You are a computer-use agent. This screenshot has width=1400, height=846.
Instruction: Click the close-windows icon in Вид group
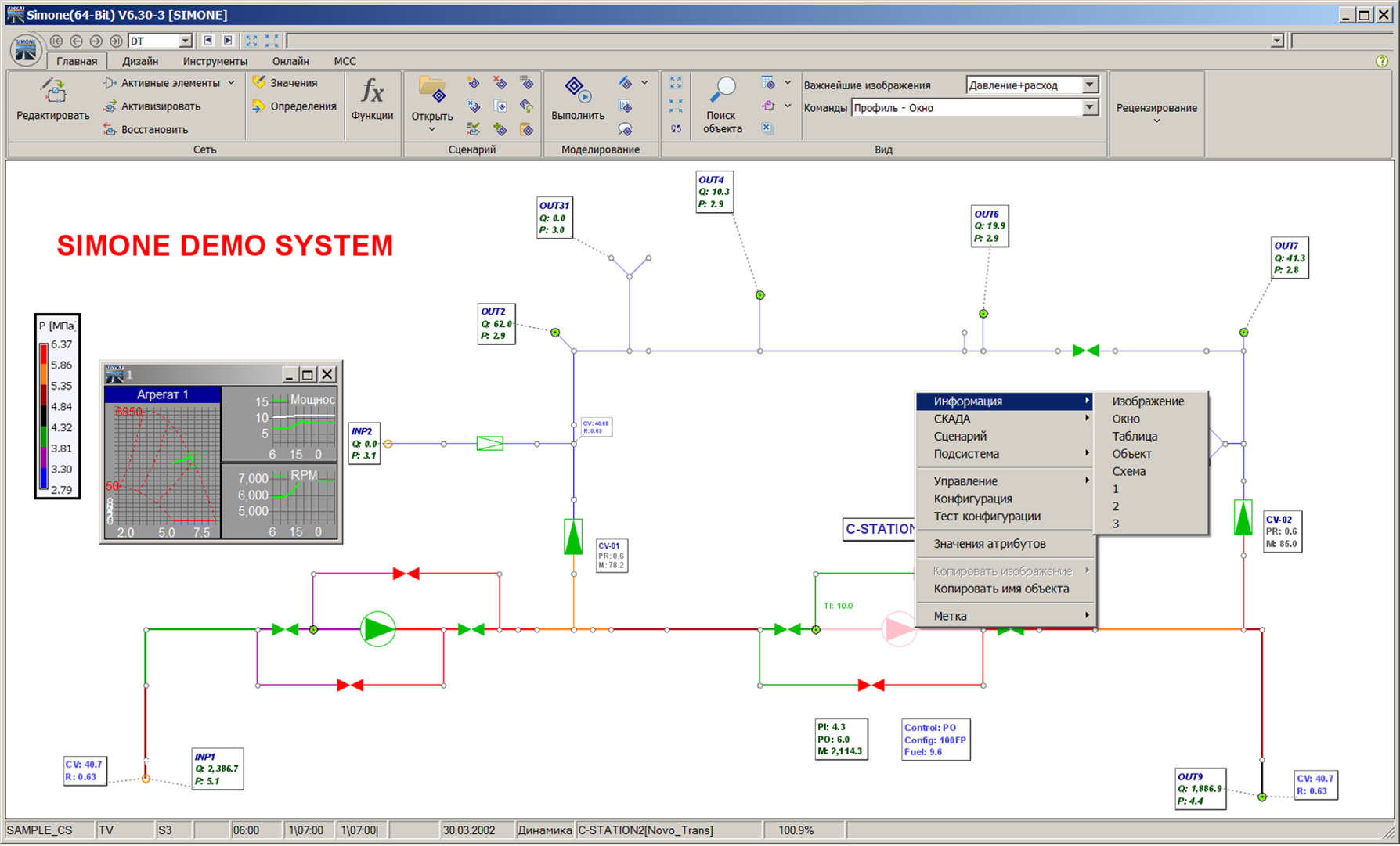[x=768, y=128]
